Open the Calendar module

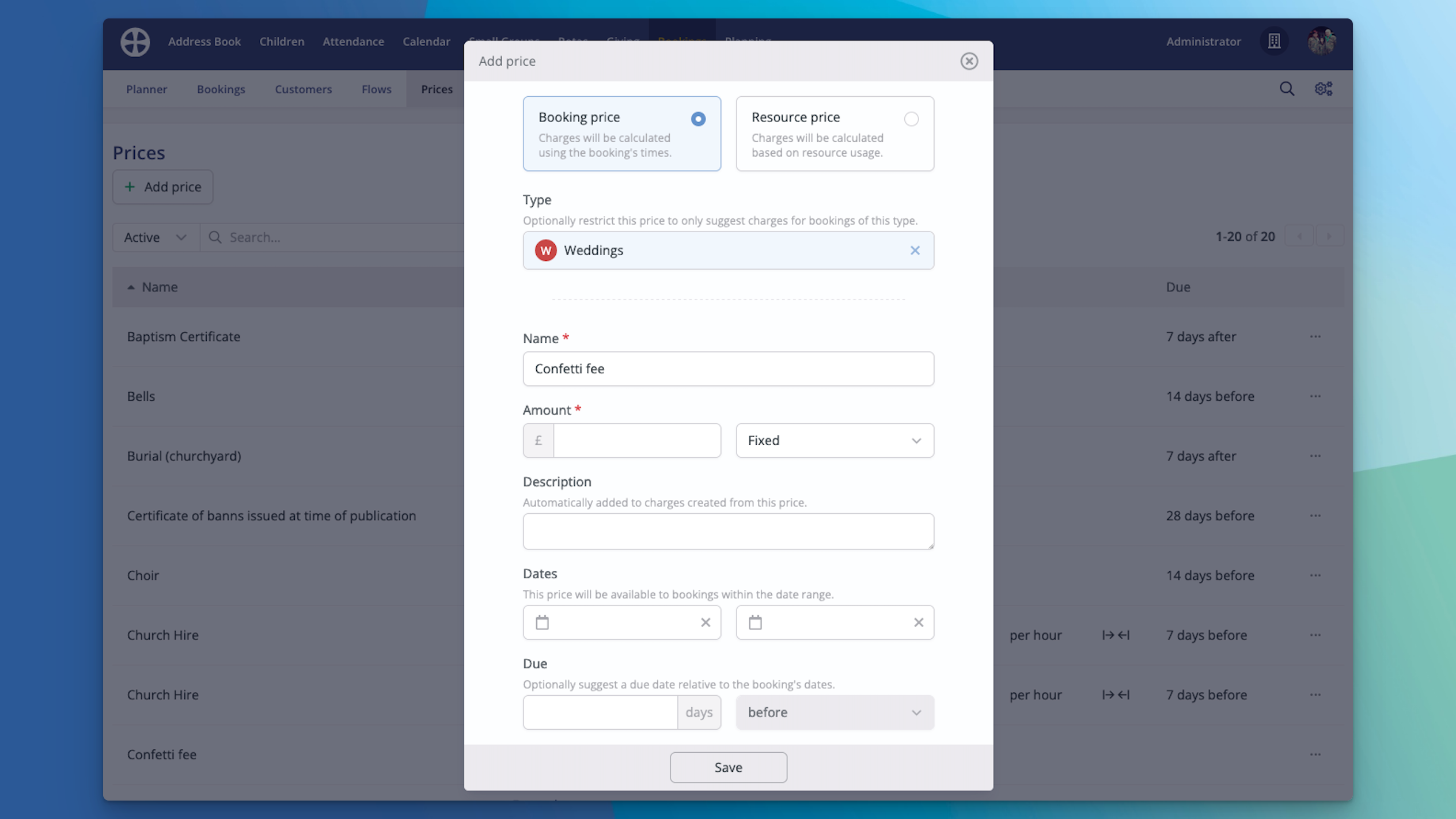(x=426, y=41)
